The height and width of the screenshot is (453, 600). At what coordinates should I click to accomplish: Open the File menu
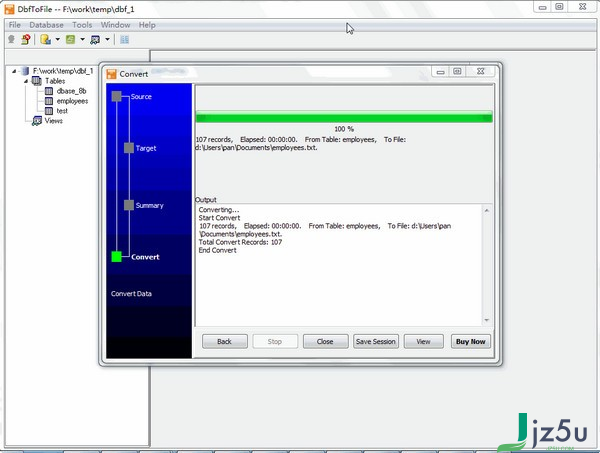(15, 25)
